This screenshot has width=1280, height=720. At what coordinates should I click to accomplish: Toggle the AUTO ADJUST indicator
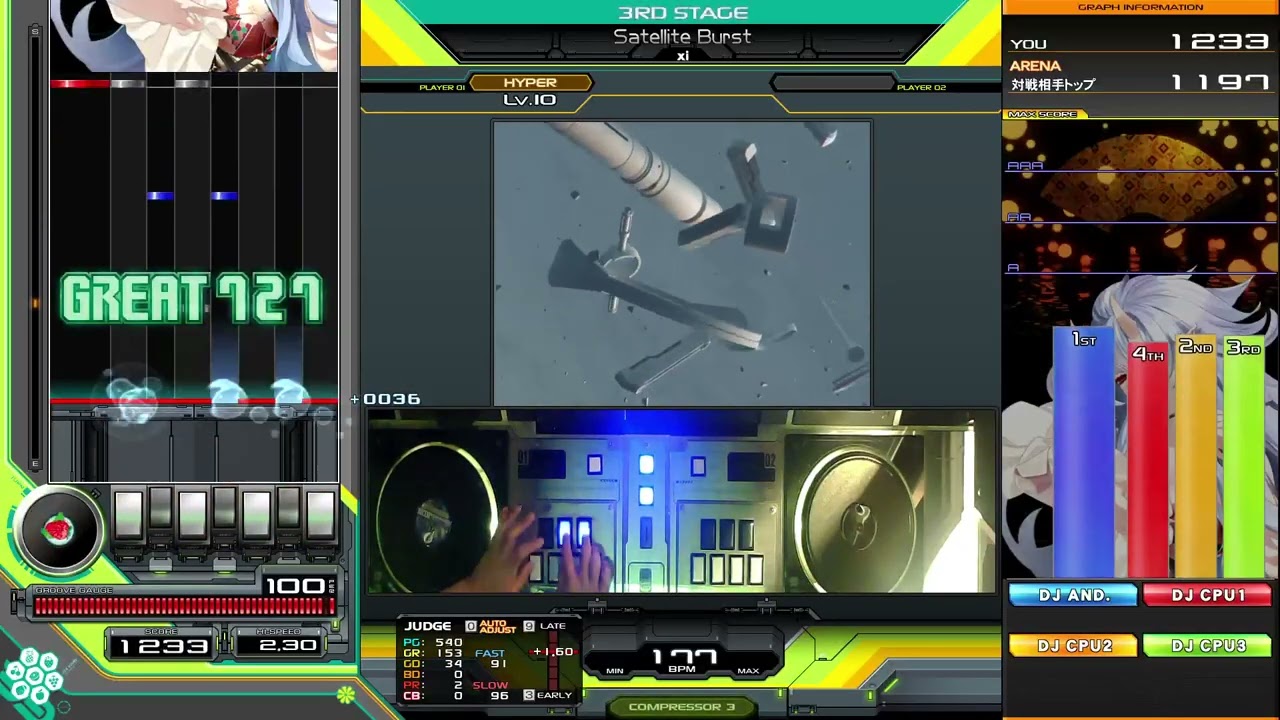(x=497, y=626)
